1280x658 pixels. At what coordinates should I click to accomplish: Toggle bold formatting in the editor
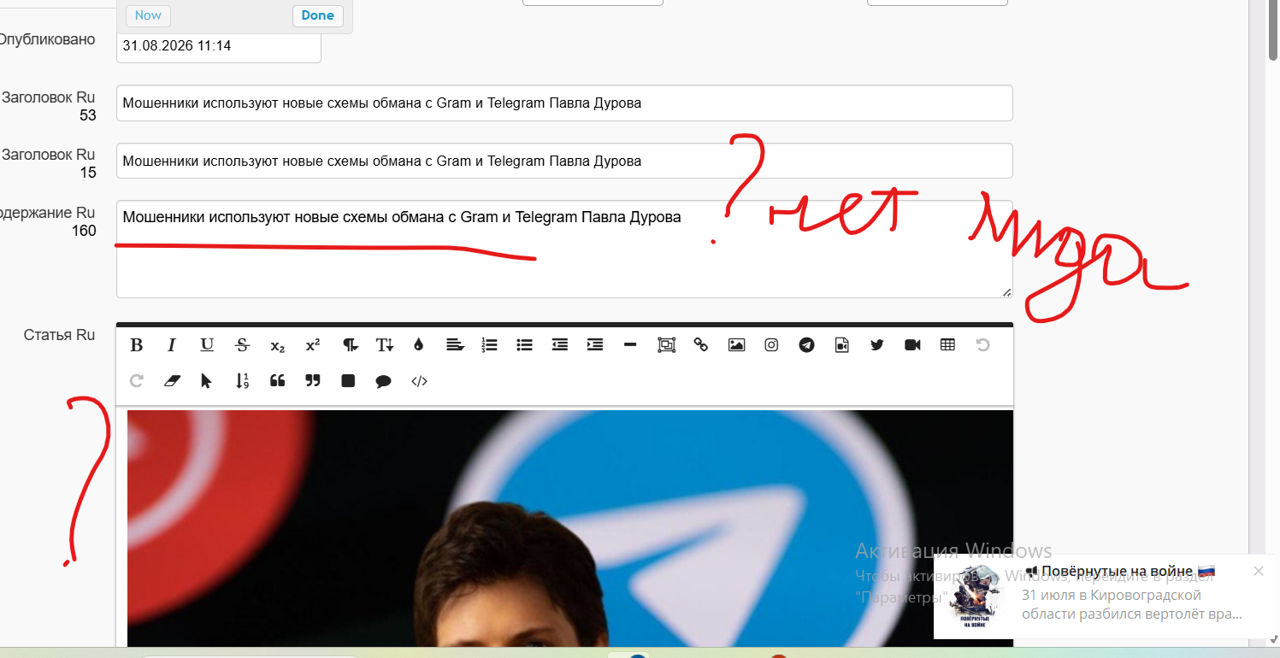click(x=136, y=345)
